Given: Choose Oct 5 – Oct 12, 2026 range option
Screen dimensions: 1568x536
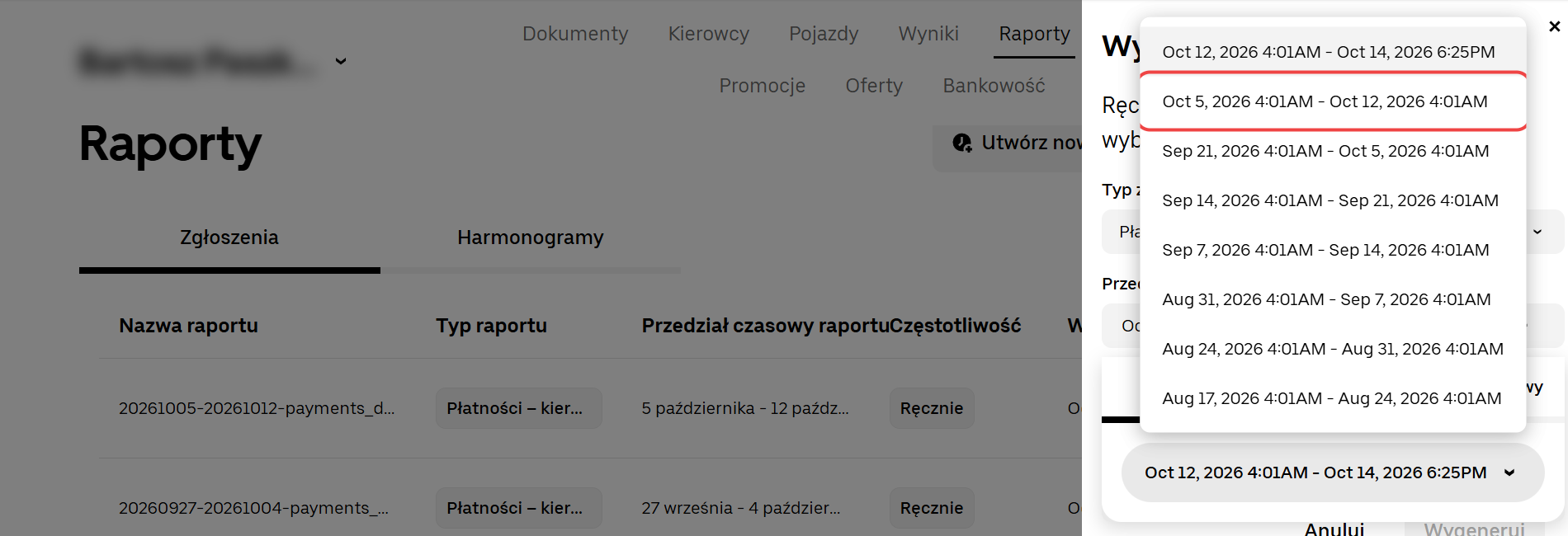Looking at the screenshot, I should (1333, 101).
